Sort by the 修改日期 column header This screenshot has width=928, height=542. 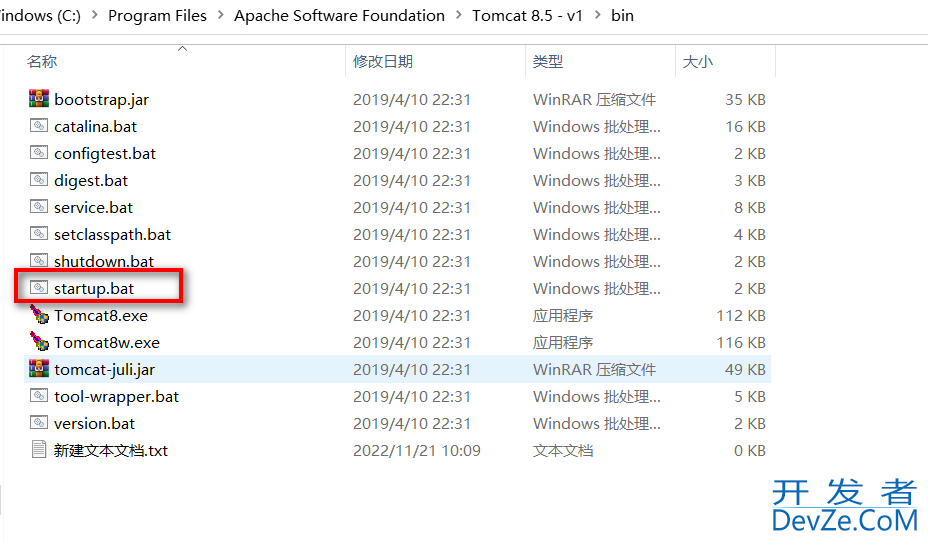(x=383, y=62)
